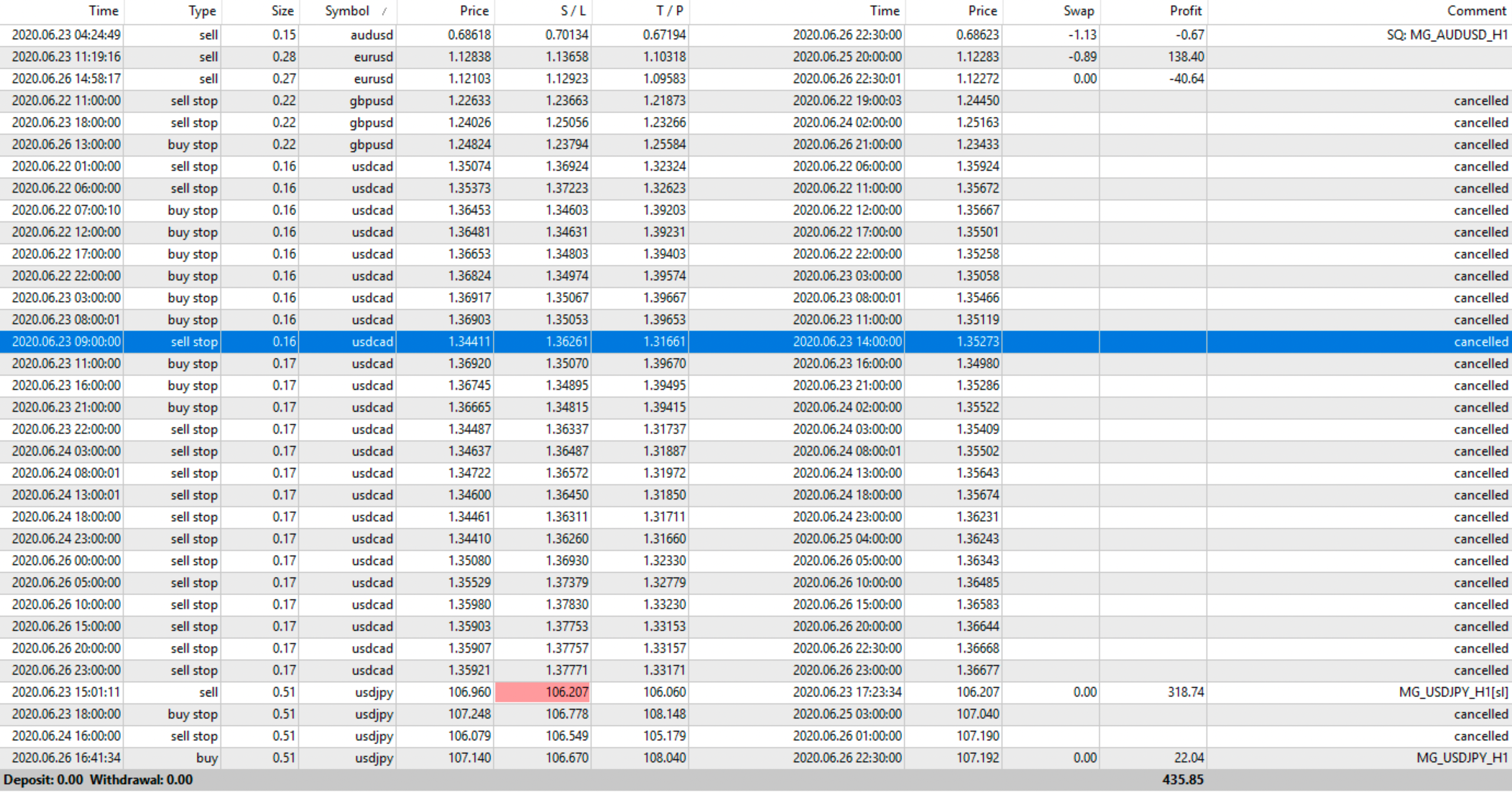1512x792 pixels.
Task: Click the T / P column header
Action: pos(669,11)
